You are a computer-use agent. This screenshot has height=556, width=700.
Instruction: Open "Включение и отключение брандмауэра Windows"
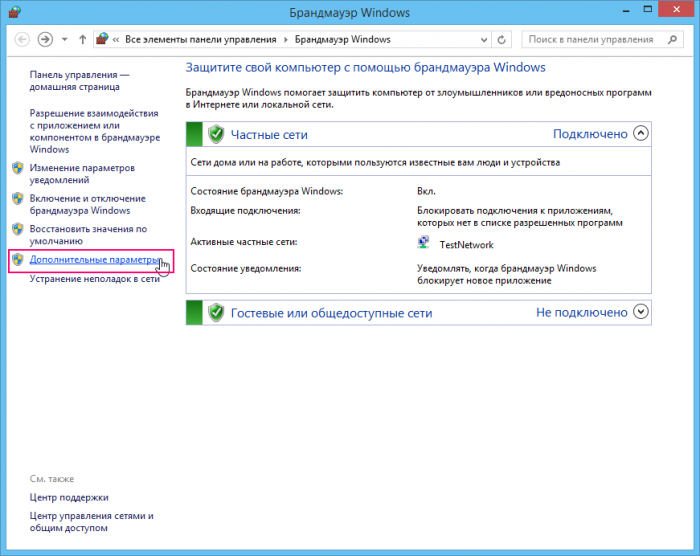(88, 205)
